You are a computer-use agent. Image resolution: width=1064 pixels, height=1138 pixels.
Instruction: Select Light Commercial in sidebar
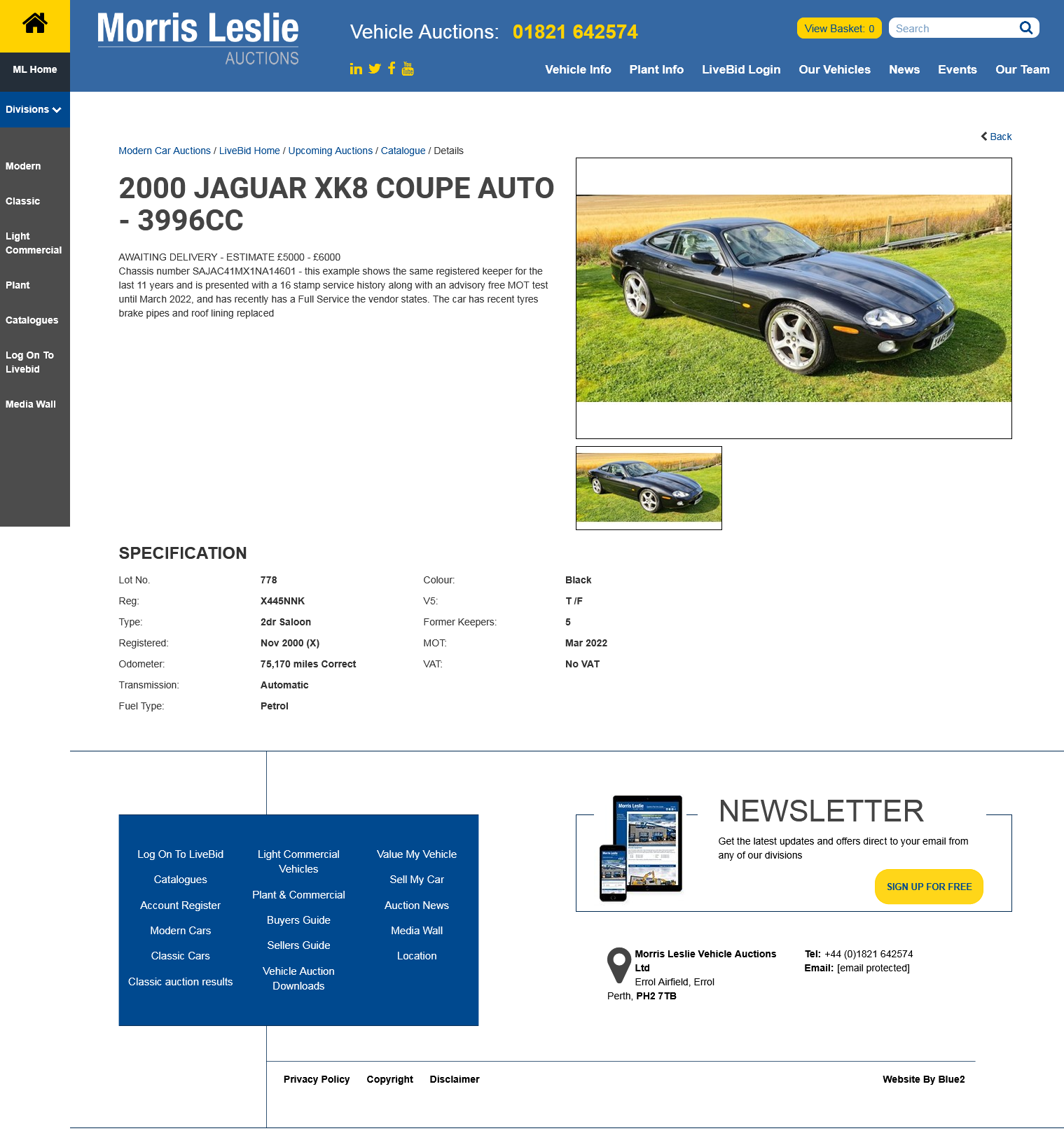tap(34, 243)
